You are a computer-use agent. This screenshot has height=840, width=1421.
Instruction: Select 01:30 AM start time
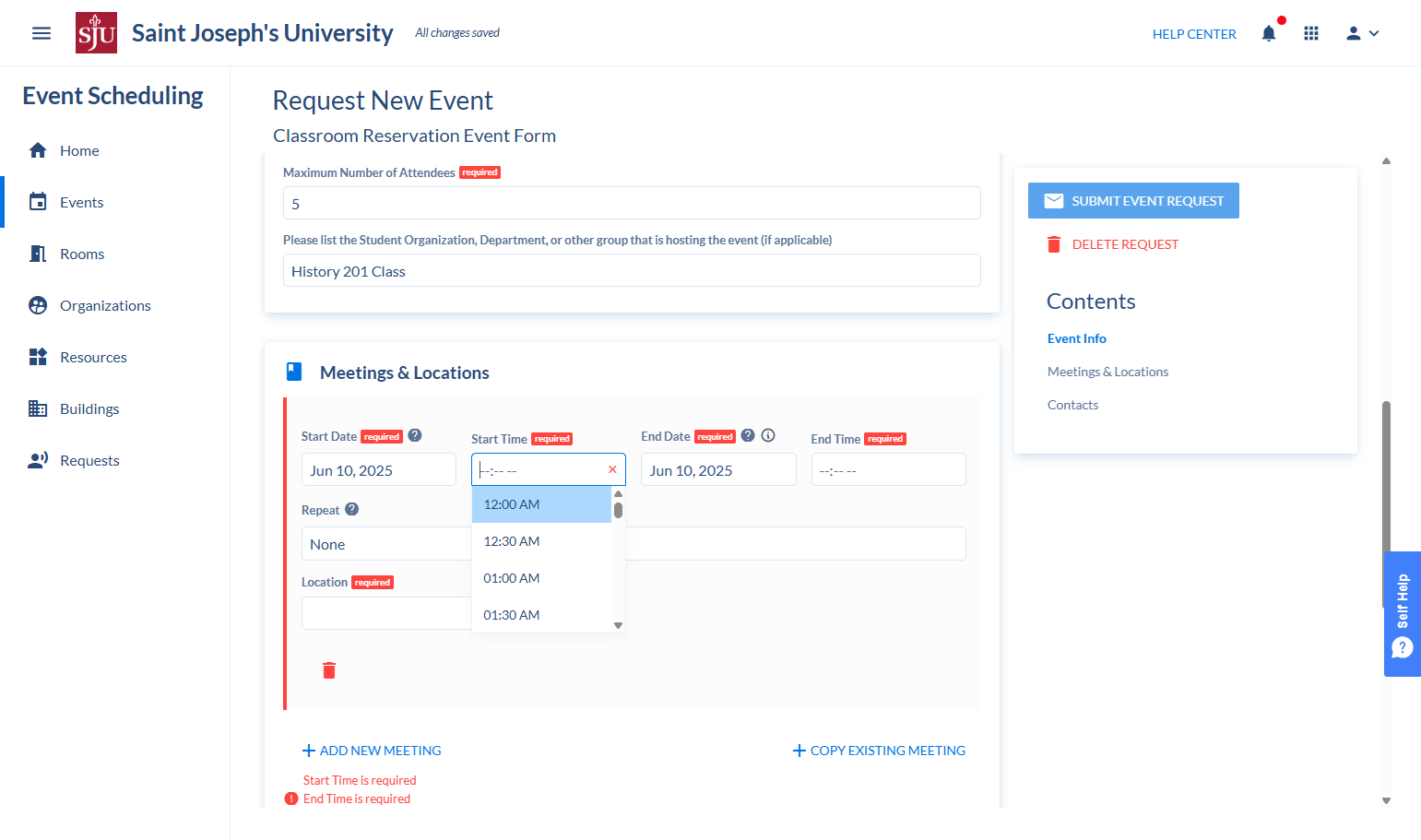[541, 615]
